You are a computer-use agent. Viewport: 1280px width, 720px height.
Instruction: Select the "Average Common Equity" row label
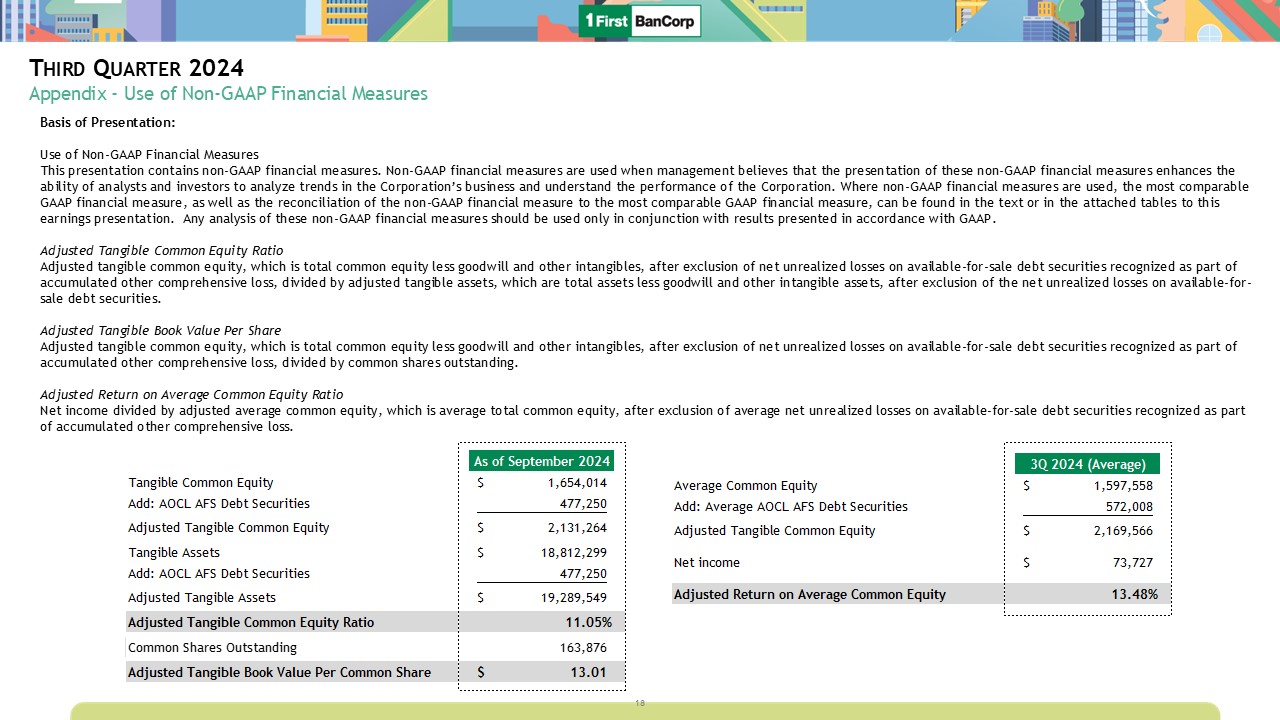click(x=745, y=486)
